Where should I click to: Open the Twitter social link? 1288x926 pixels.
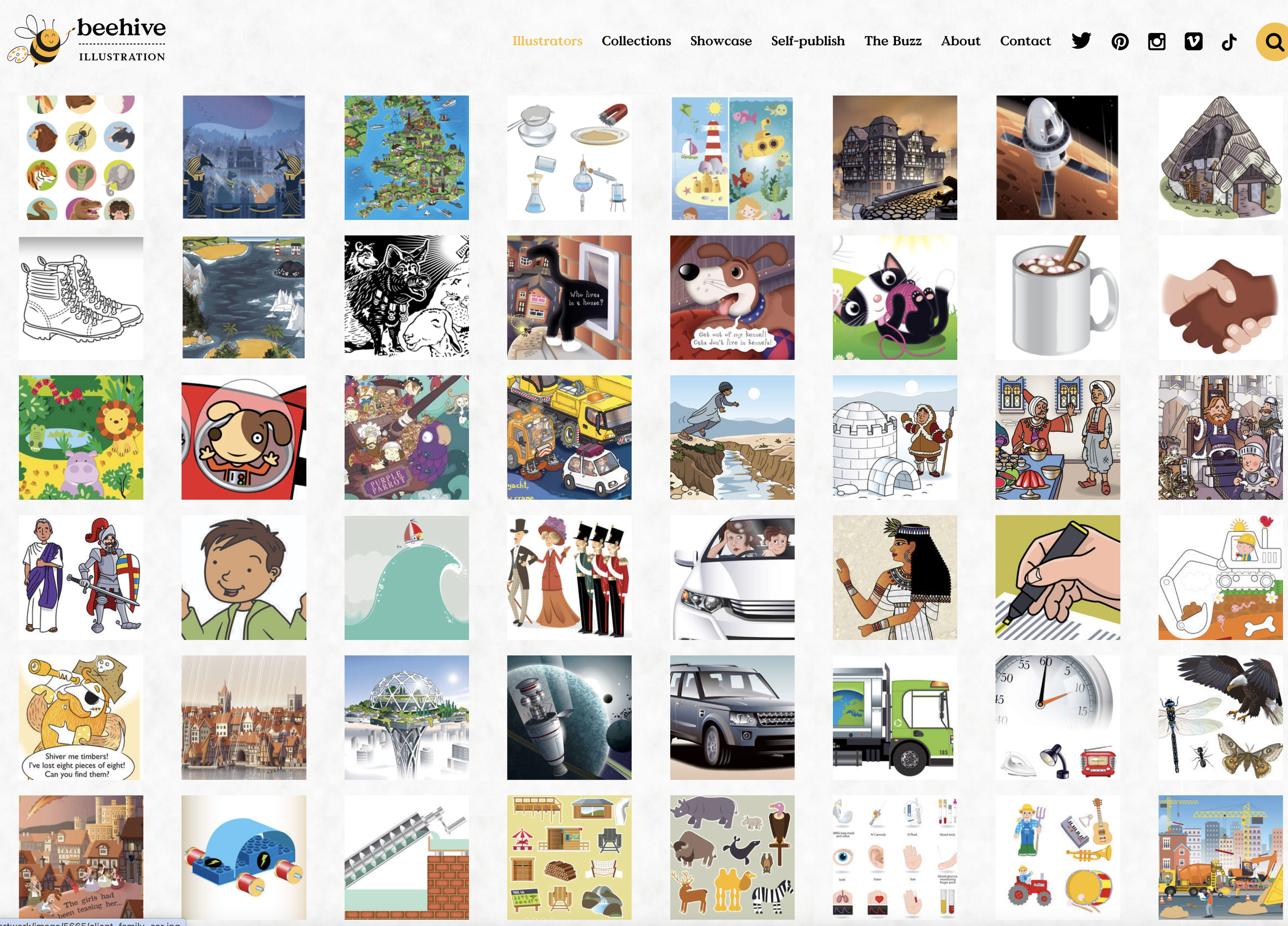point(1081,41)
